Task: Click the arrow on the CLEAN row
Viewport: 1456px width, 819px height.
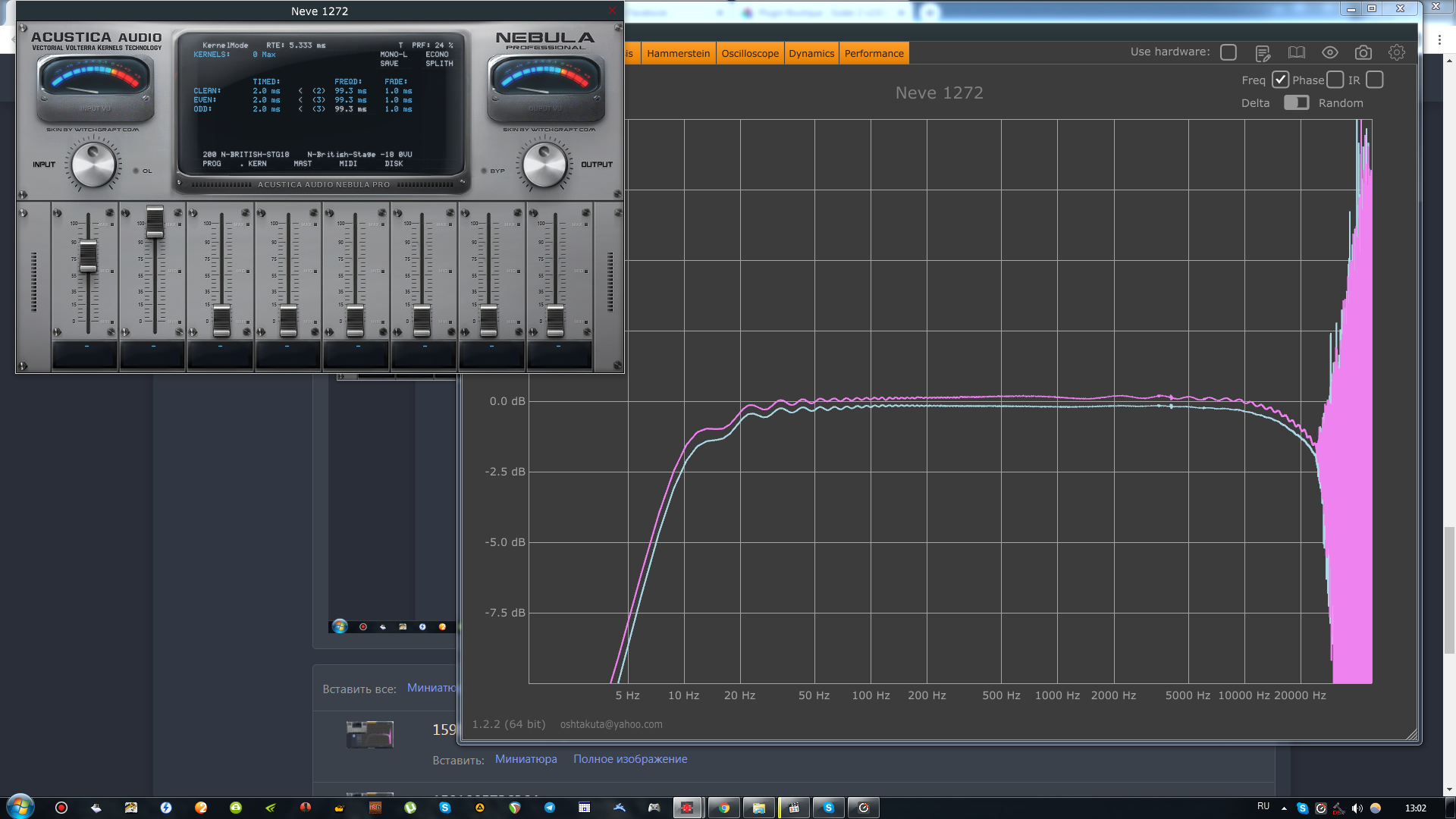Action: (300, 91)
